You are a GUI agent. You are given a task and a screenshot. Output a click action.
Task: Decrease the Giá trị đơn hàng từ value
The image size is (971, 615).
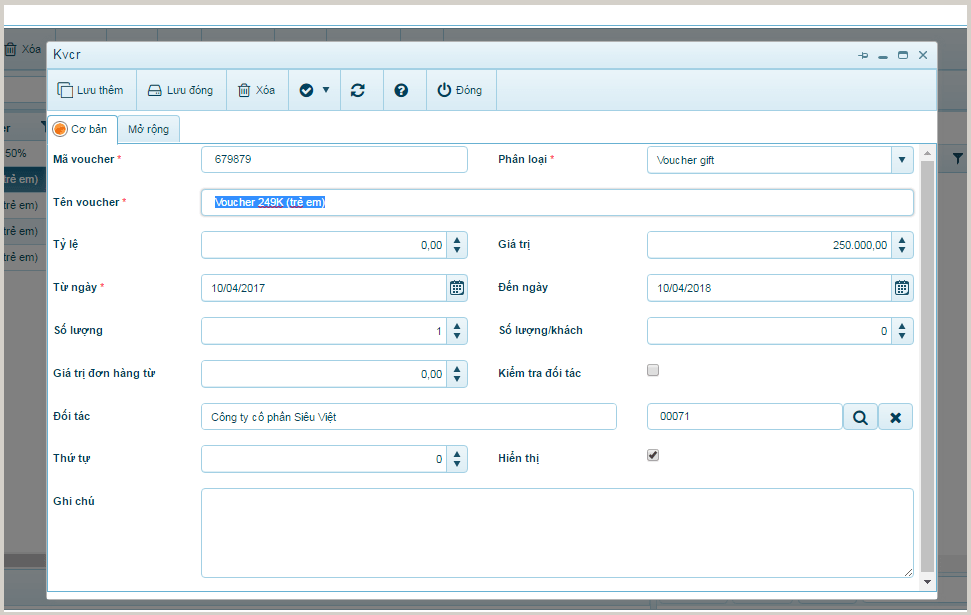457,379
